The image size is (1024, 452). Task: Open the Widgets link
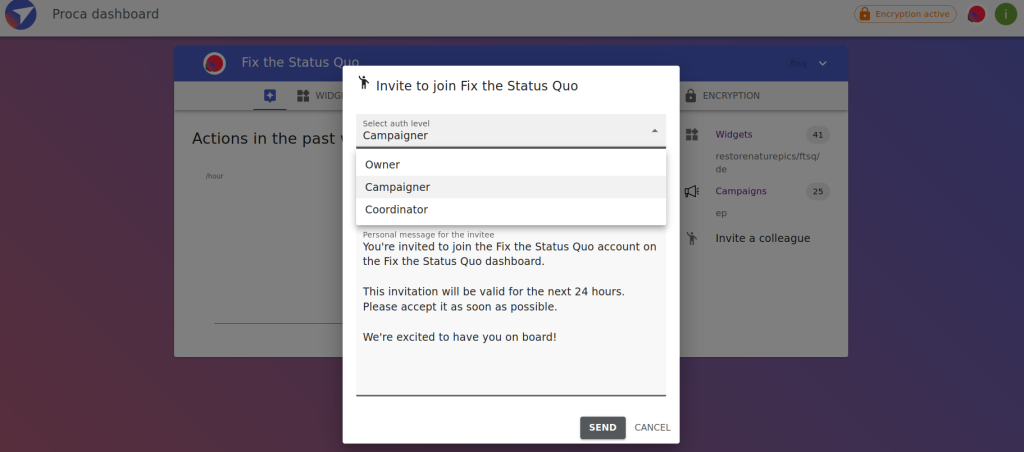pos(733,135)
